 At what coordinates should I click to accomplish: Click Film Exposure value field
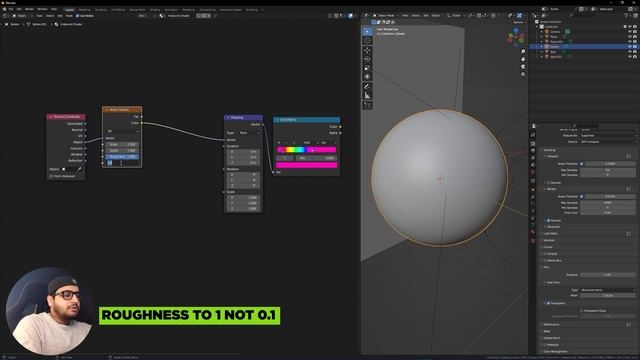coord(607,275)
